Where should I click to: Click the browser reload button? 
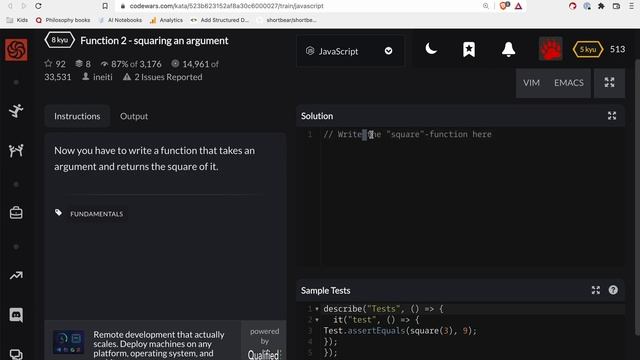[38, 6]
